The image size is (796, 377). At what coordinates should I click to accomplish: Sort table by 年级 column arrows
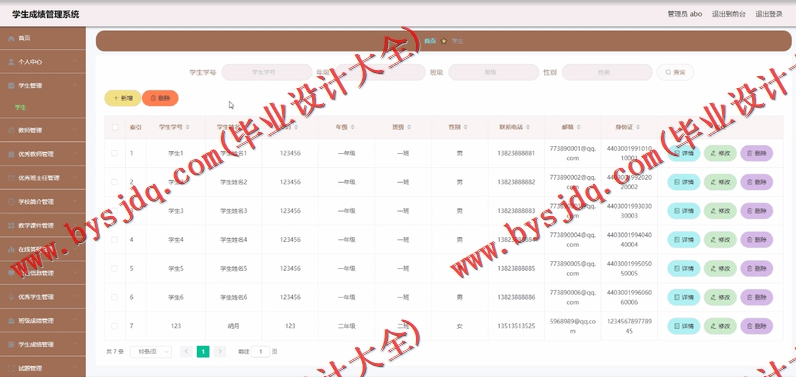pyautogui.click(x=352, y=127)
